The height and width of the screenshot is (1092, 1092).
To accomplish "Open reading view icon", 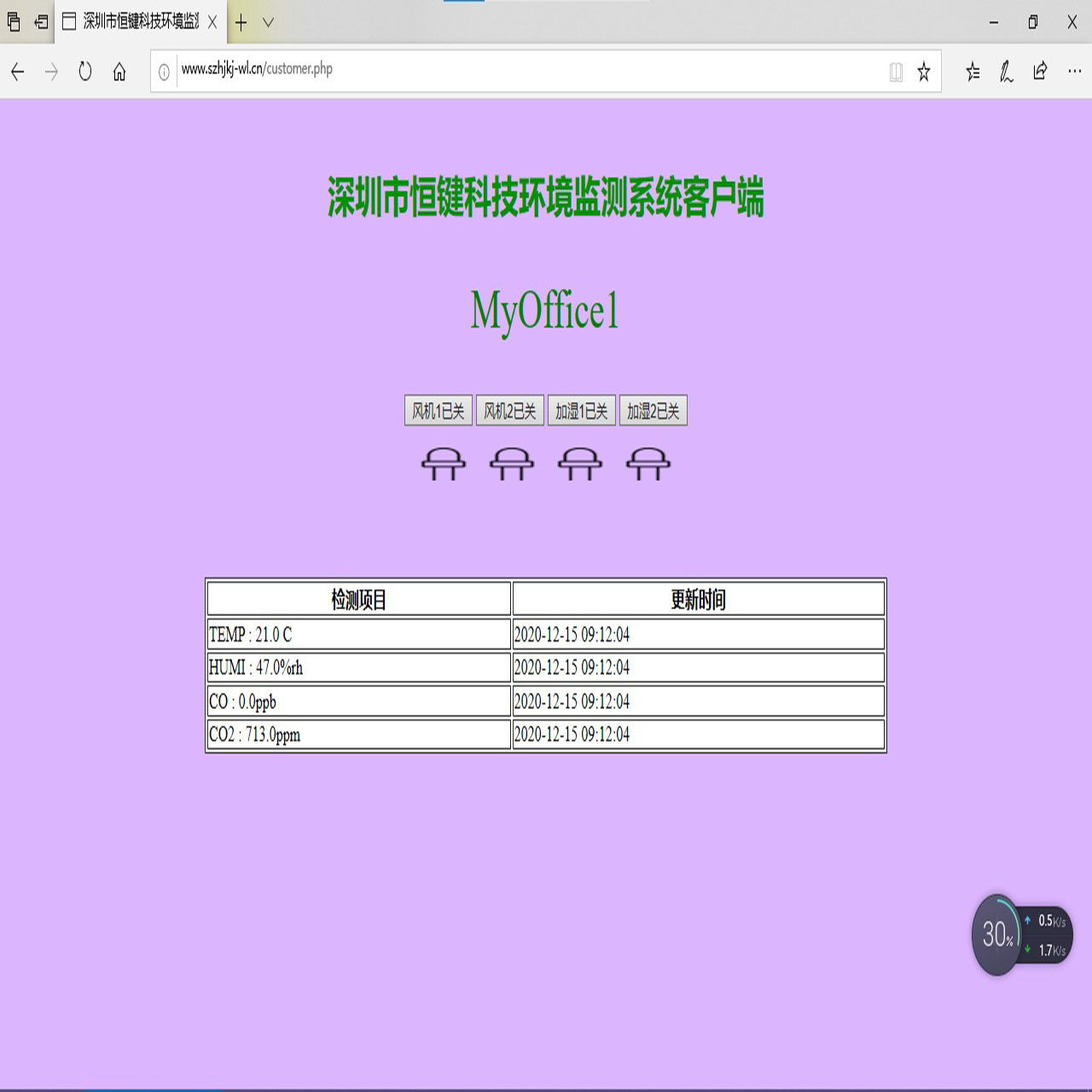I will pos(896,72).
